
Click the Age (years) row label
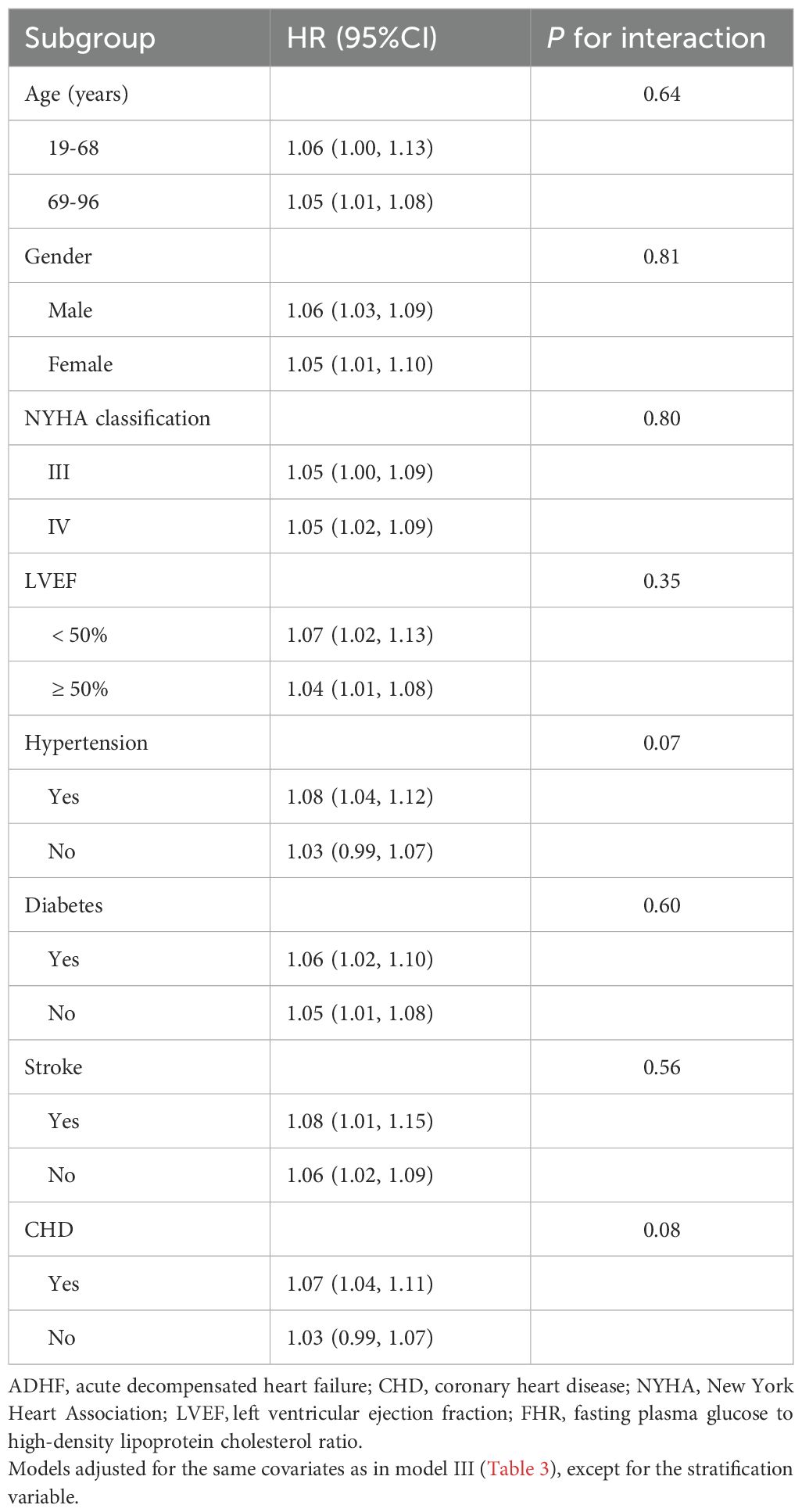(x=77, y=94)
